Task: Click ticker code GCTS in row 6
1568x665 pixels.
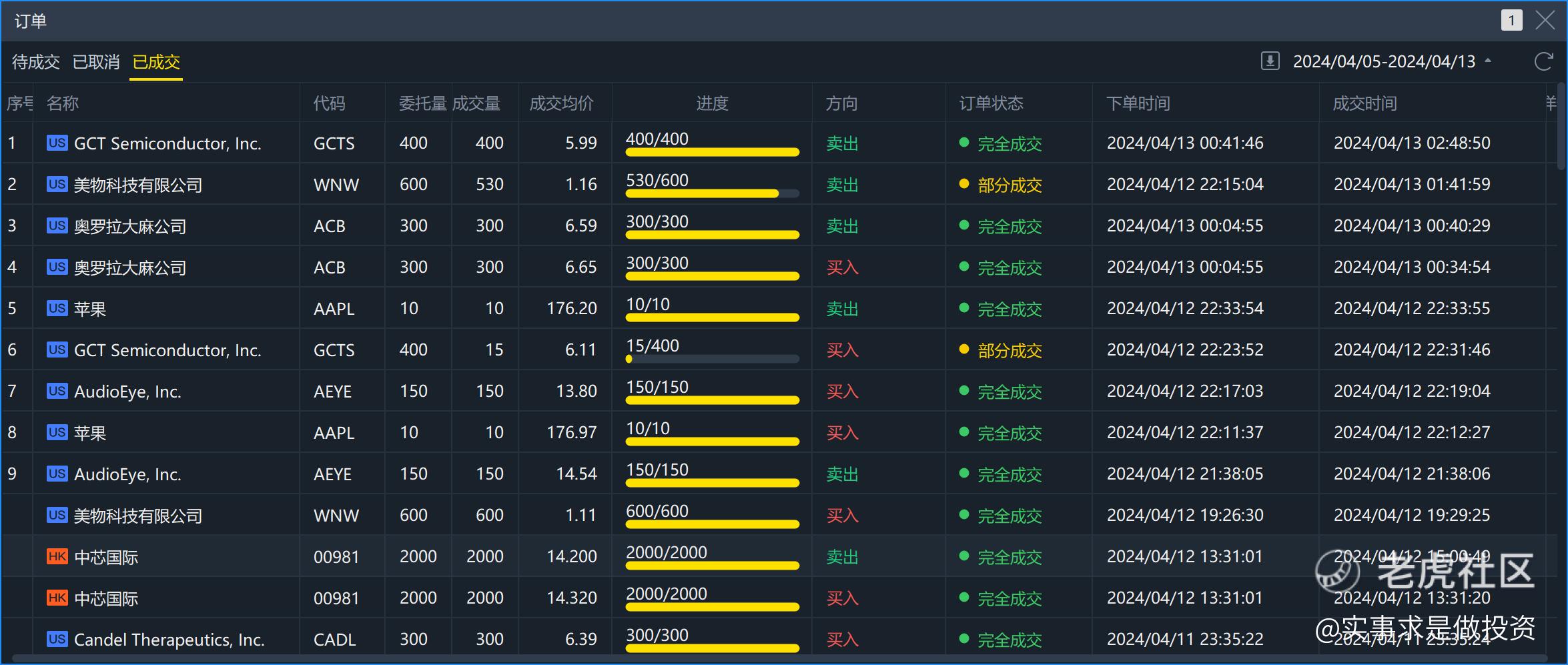Action: point(334,350)
